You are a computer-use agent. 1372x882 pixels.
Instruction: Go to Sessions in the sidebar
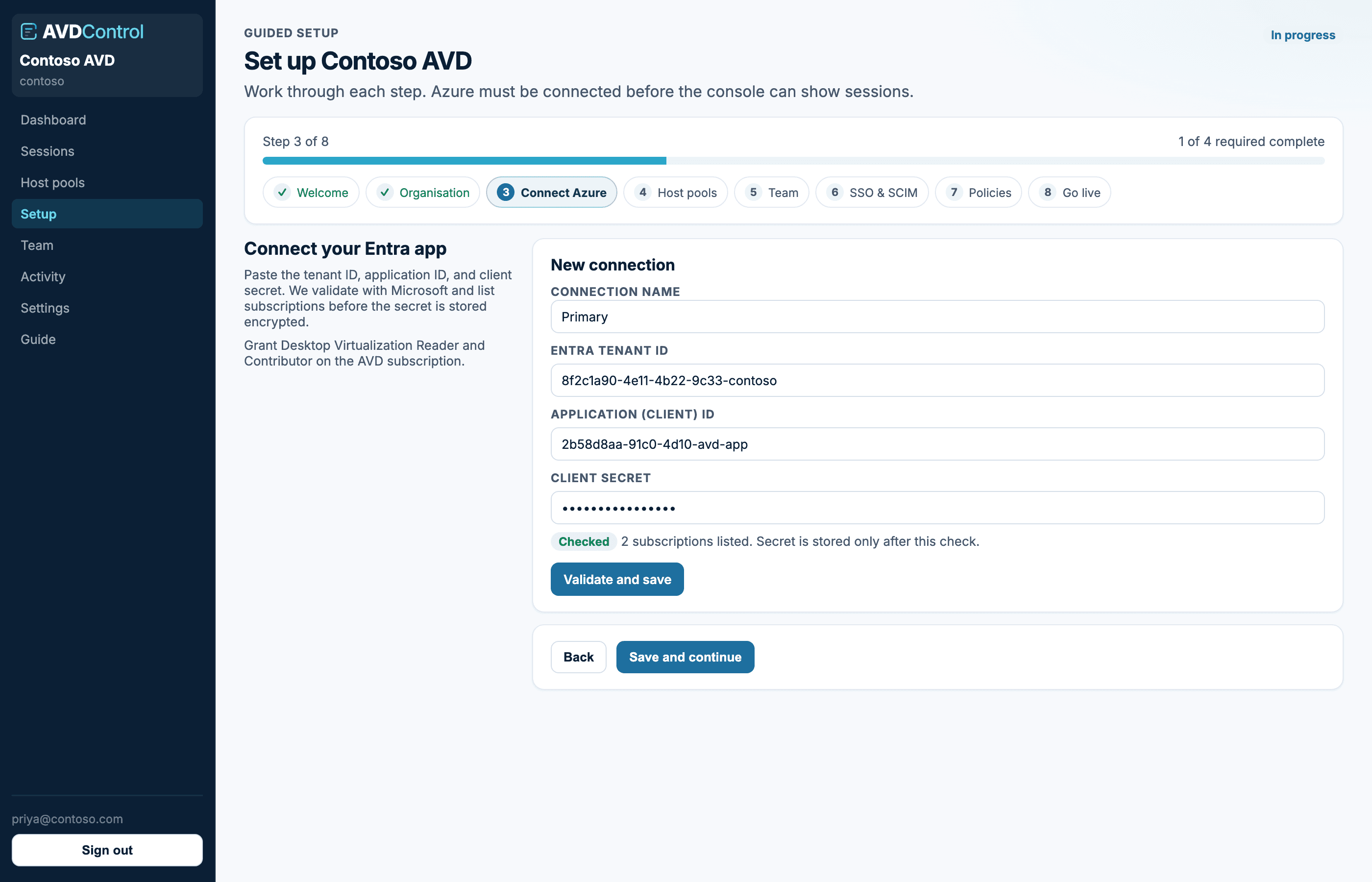(x=107, y=151)
